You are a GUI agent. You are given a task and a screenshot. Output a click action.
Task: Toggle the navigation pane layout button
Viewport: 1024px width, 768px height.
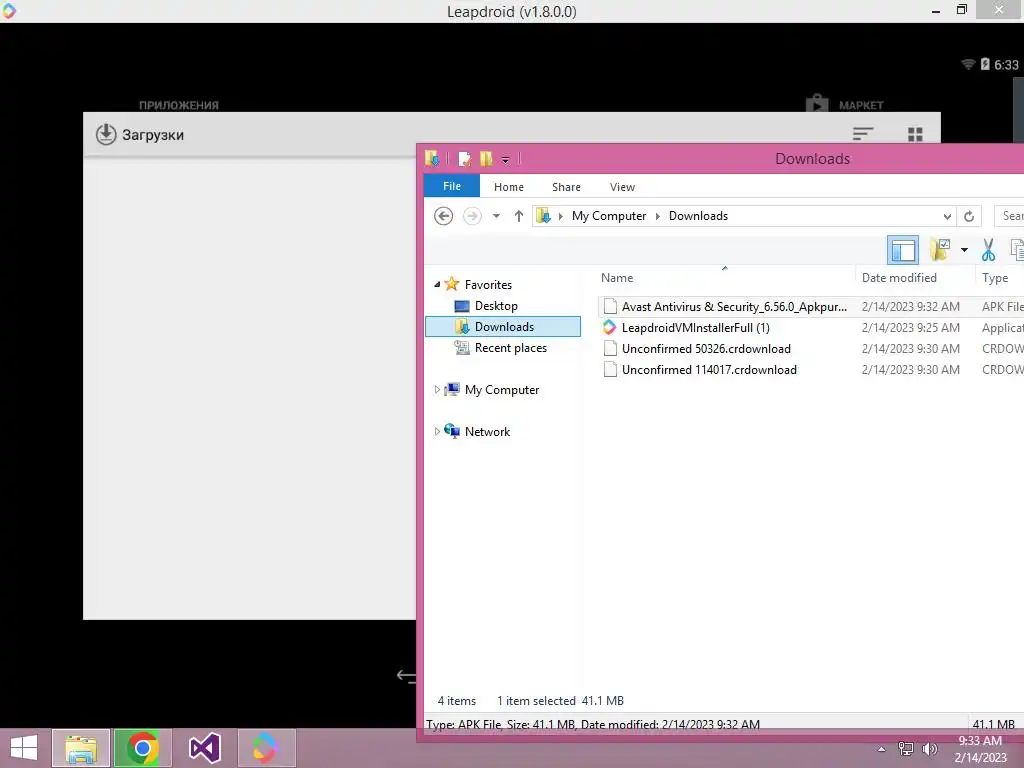point(903,250)
